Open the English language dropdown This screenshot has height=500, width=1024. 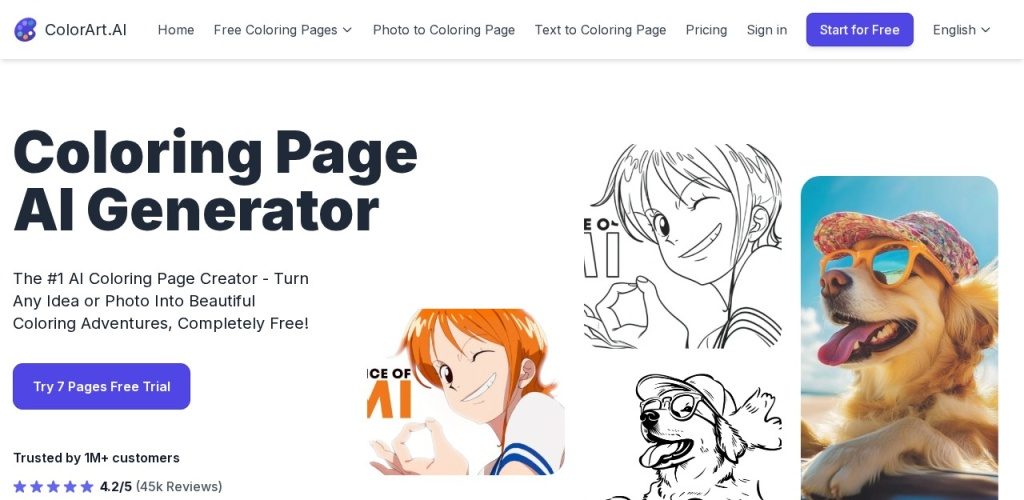[x=961, y=30]
